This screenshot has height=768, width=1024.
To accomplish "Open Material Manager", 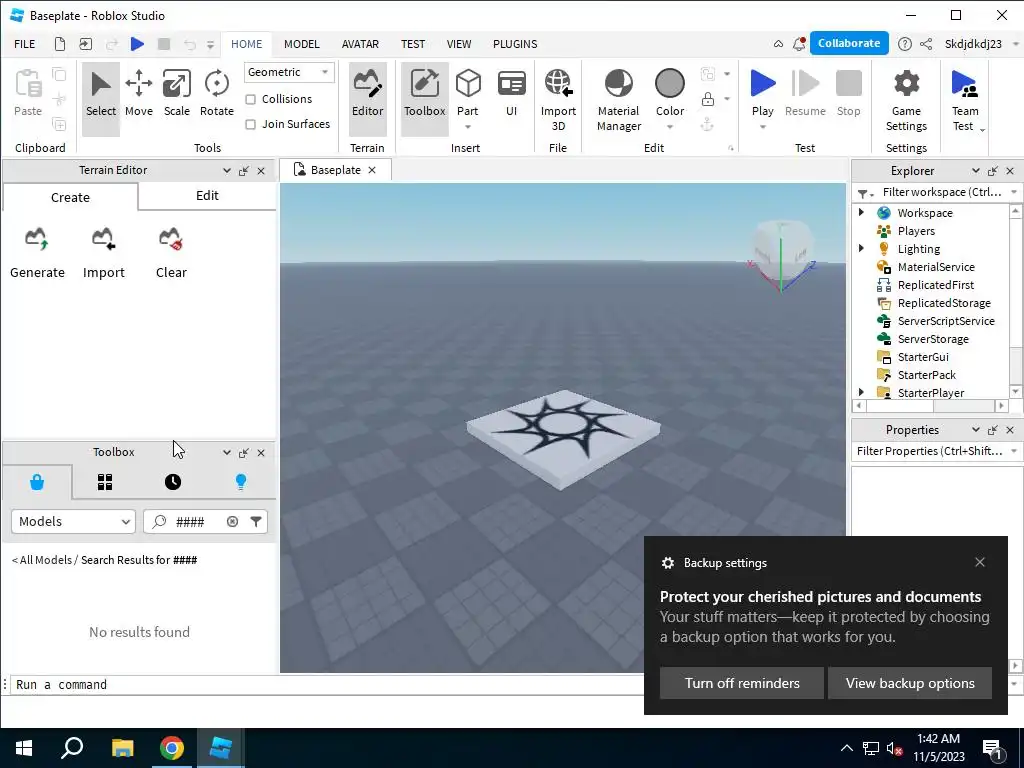I will tap(618, 99).
